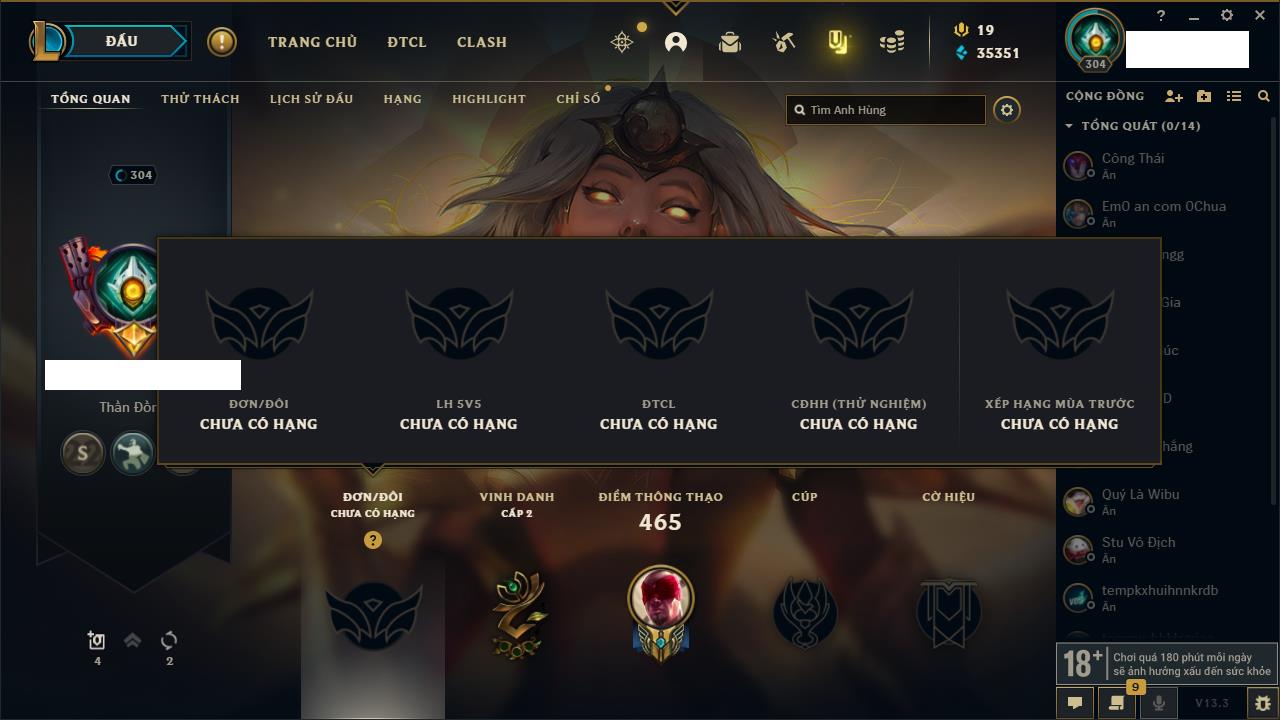The image size is (1280, 720).
Task: Open the yellow mission alert icon
Action: pyautogui.click(x=222, y=42)
